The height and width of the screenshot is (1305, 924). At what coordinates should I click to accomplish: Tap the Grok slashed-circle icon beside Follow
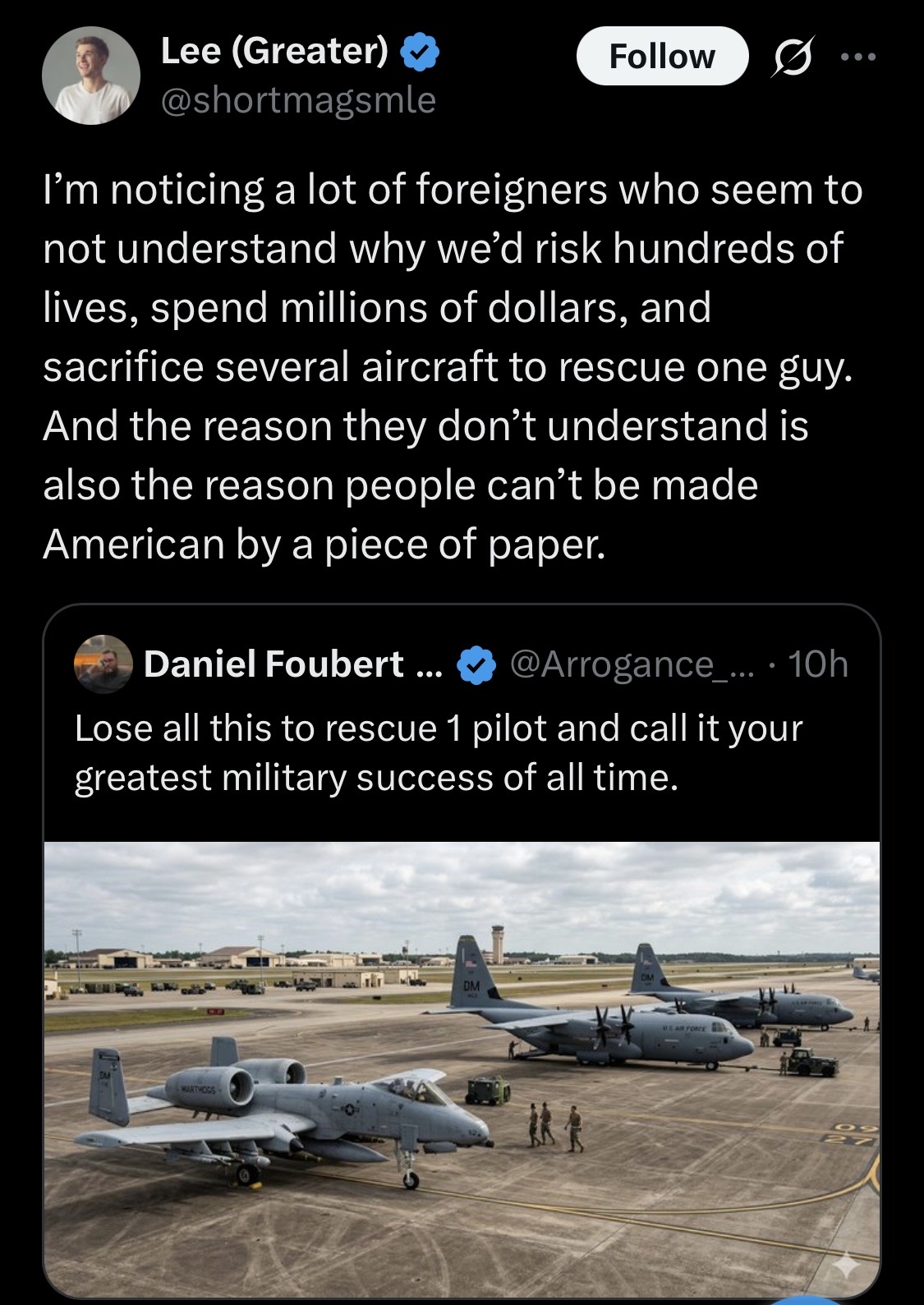tap(788, 57)
